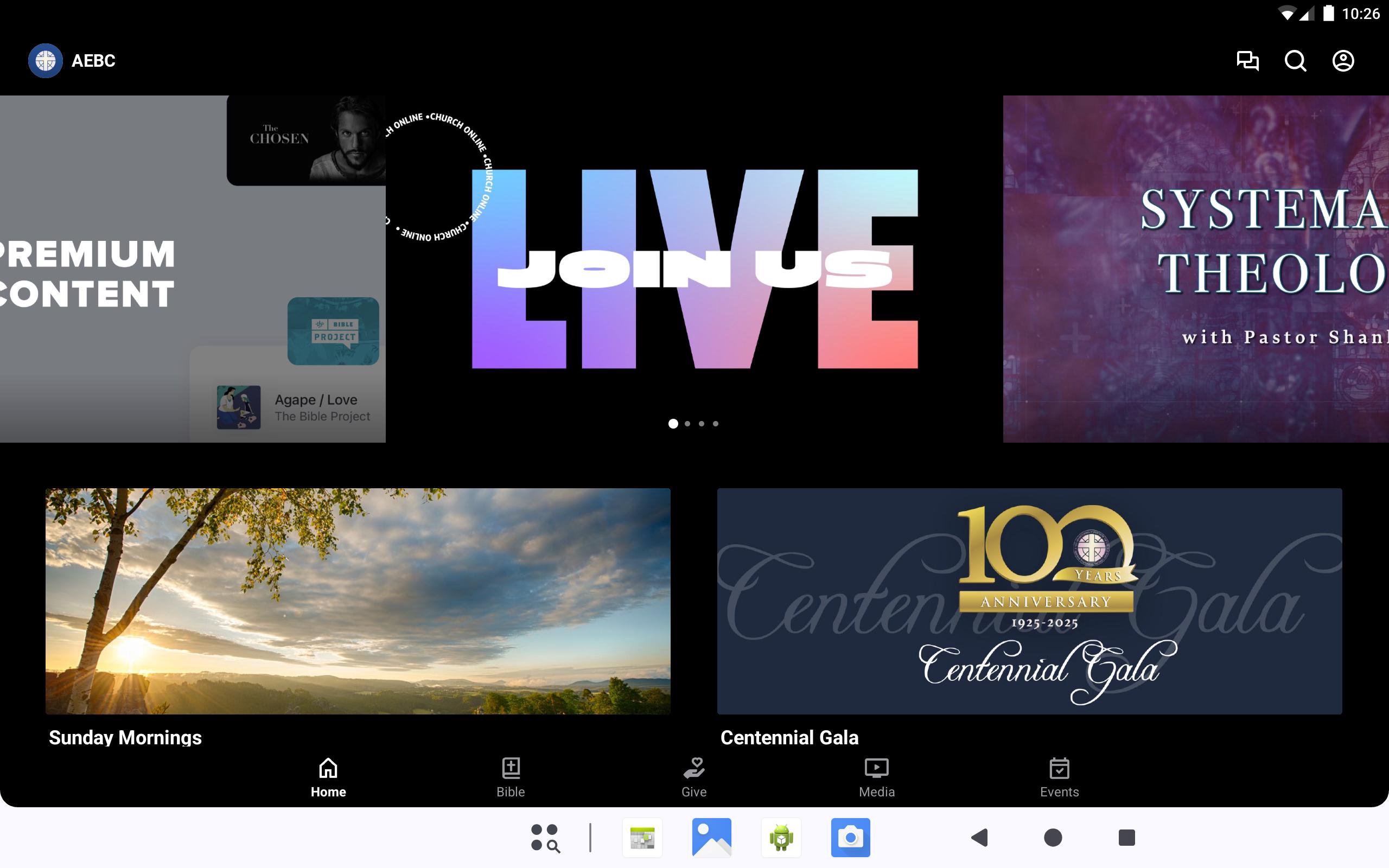Image resolution: width=1389 pixels, height=868 pixels.
Task: Jump to the second carousel page dot
Action: (687, 424)
